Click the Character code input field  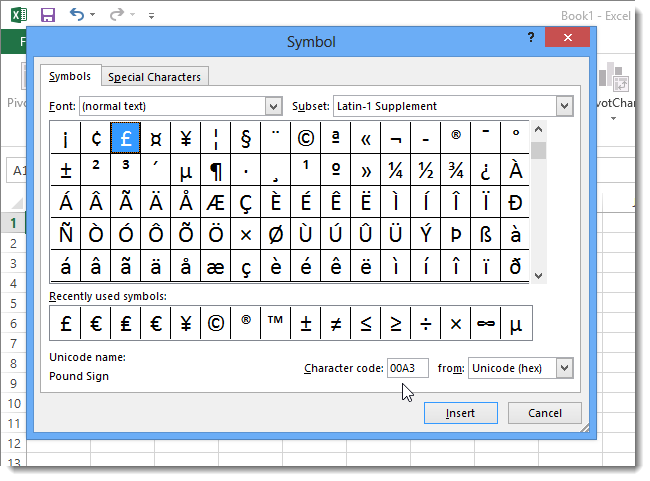pyautogui.click(x=407, y=368)
